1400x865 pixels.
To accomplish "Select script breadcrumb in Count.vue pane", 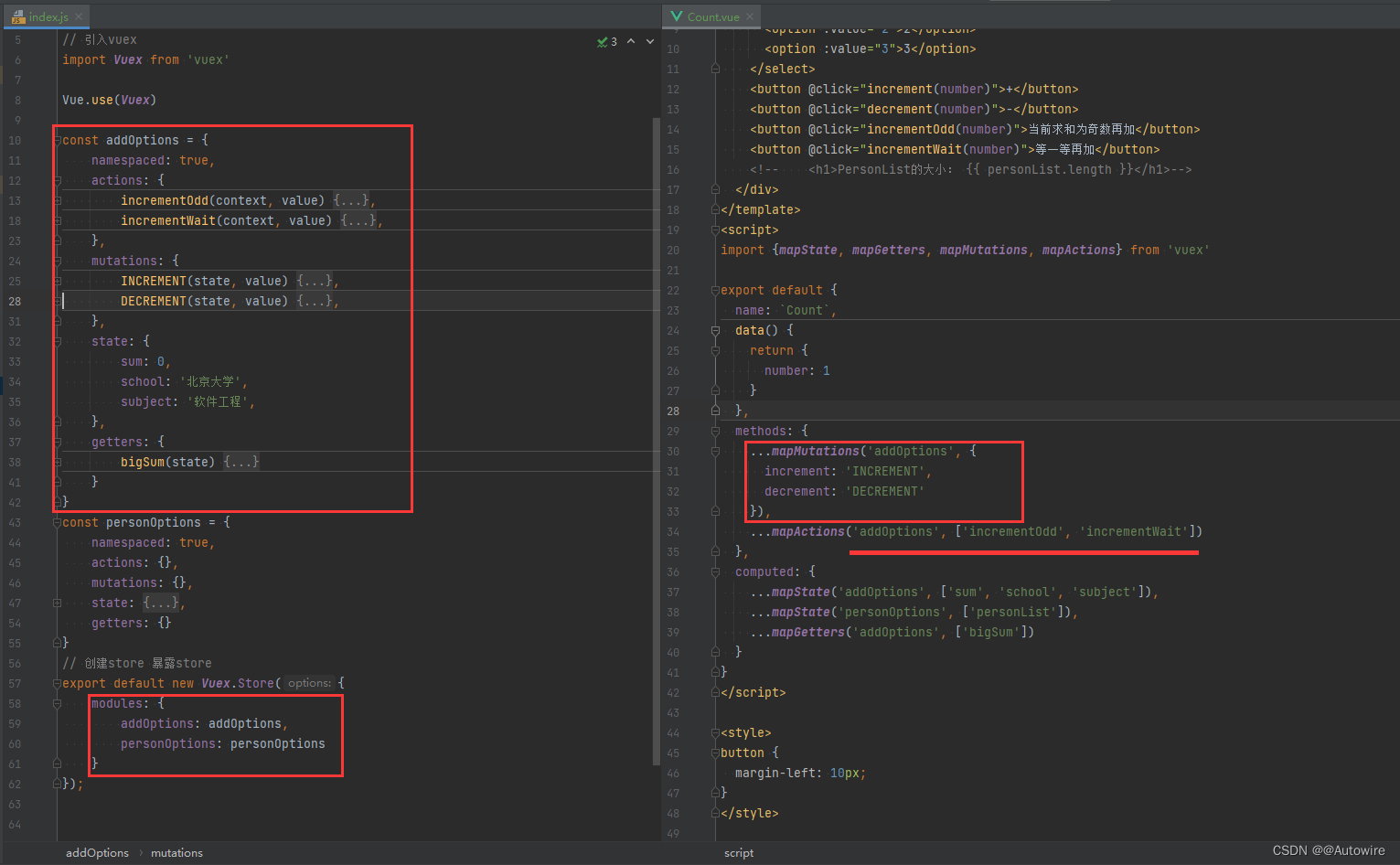I will click(739, 852).
